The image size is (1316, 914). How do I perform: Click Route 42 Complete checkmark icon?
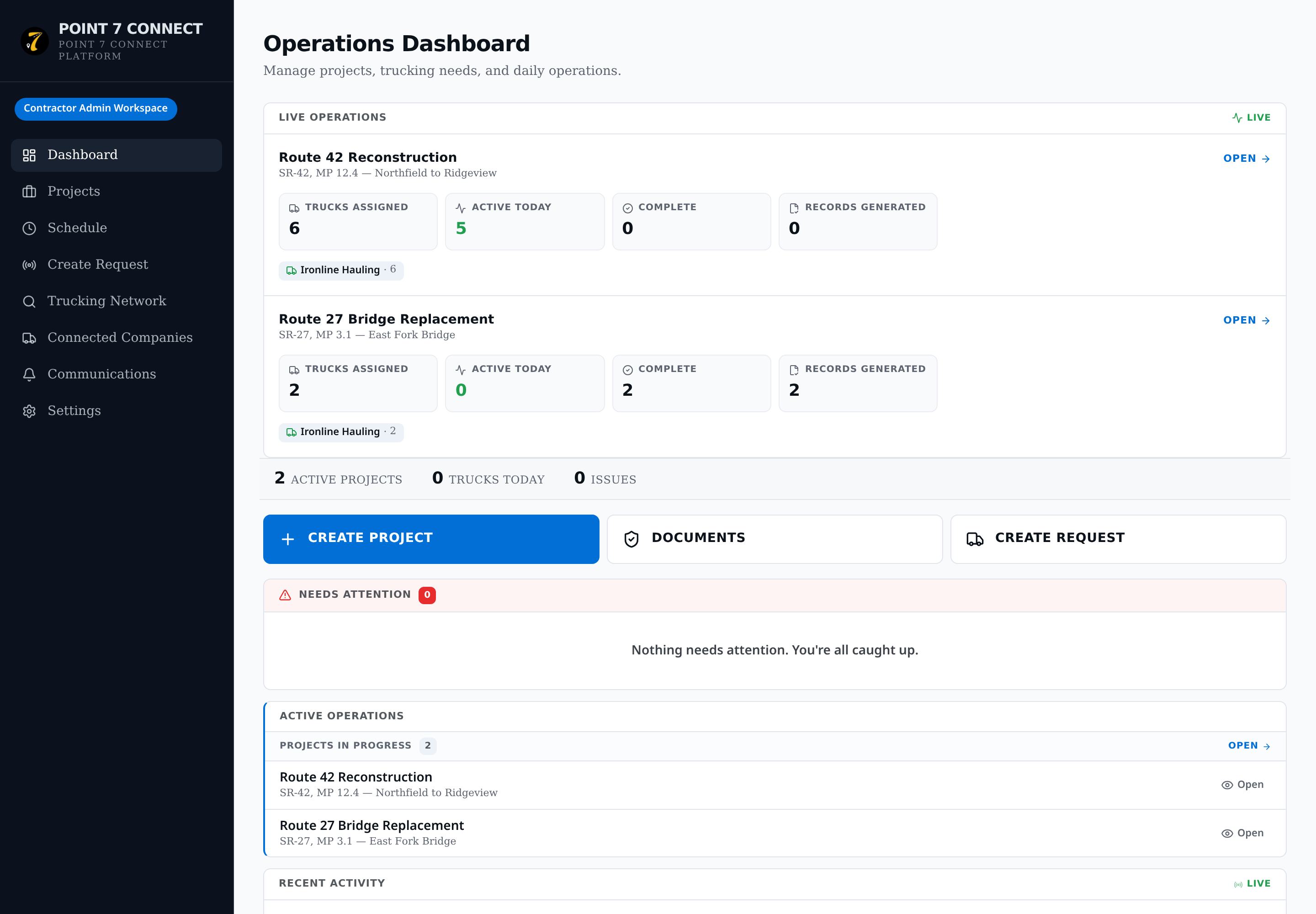point(628,208)
